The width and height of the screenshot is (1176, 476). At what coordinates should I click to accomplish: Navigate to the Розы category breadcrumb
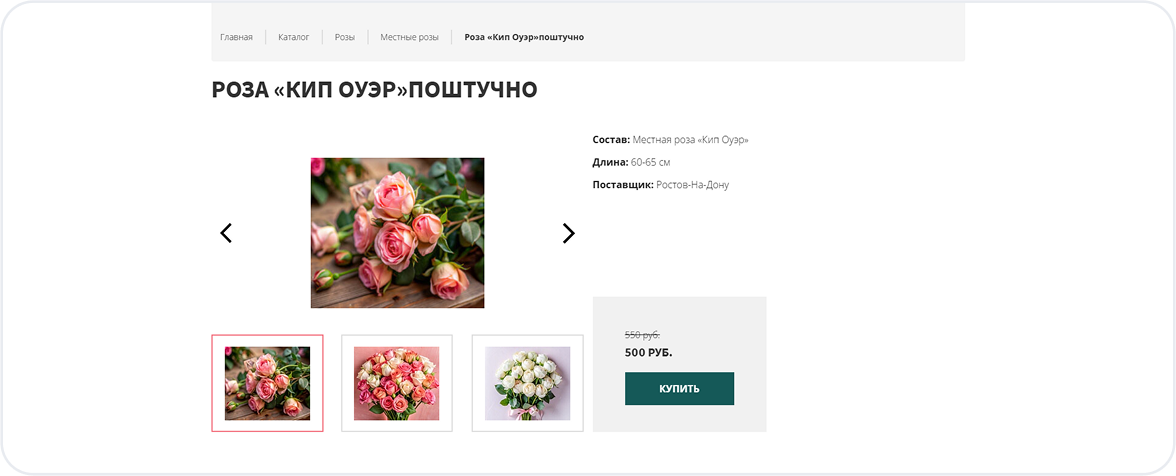(x=345, y=37)
